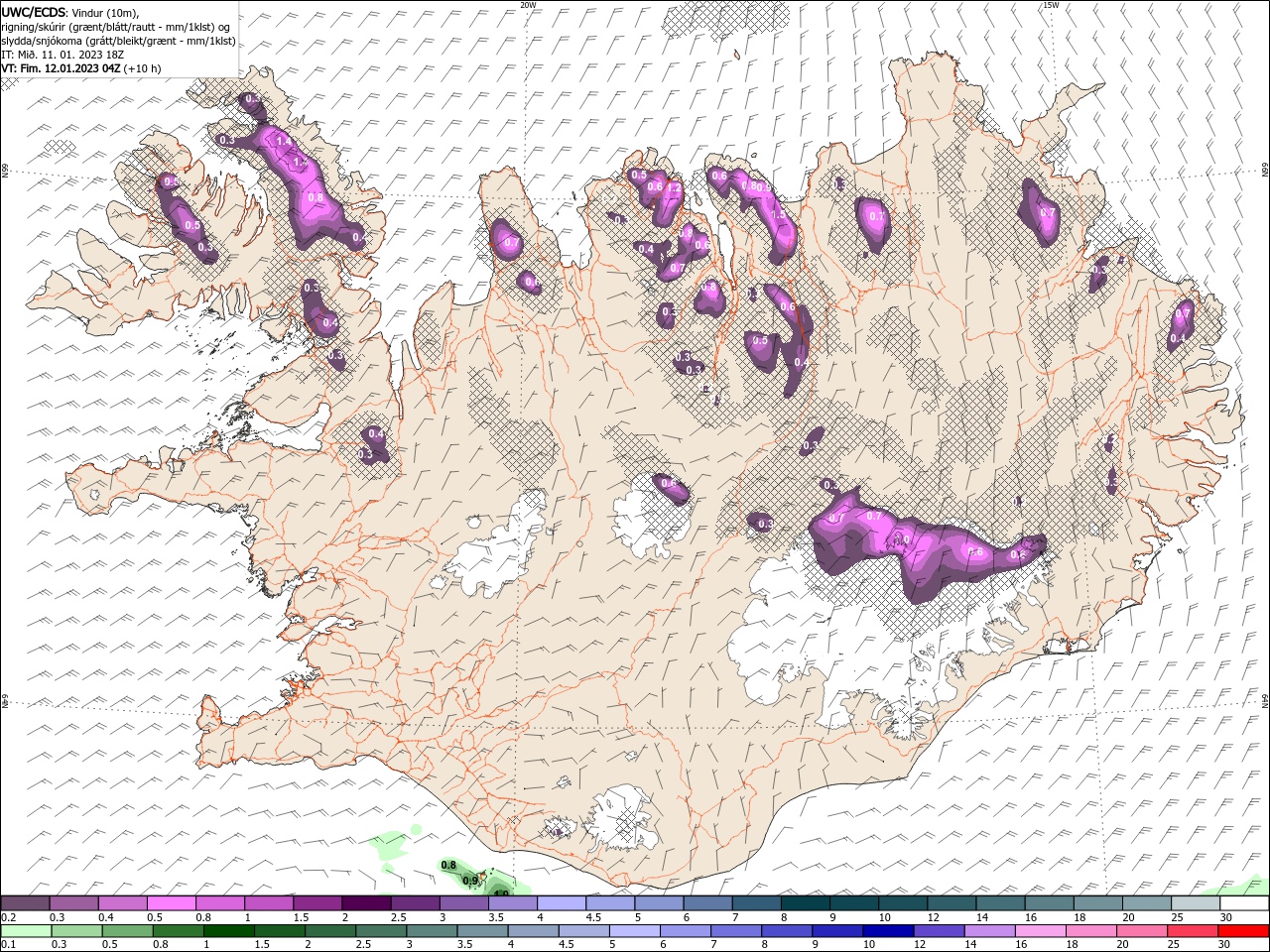Click upper-row light gray swatch starting at 25

click(1196, 903)
